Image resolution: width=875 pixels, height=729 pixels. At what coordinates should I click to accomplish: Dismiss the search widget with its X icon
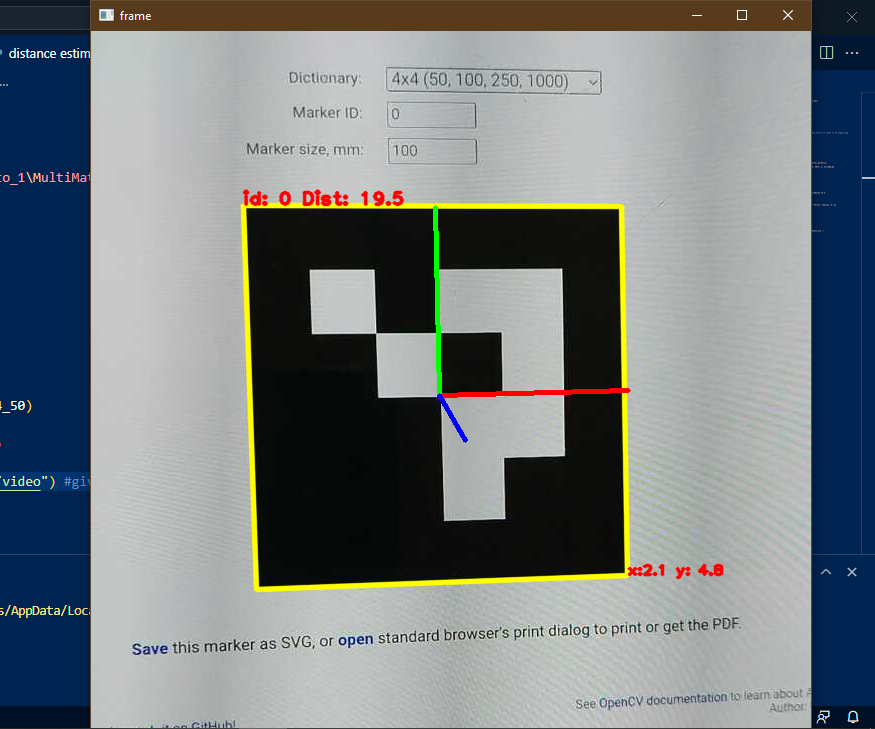[851, 17]
